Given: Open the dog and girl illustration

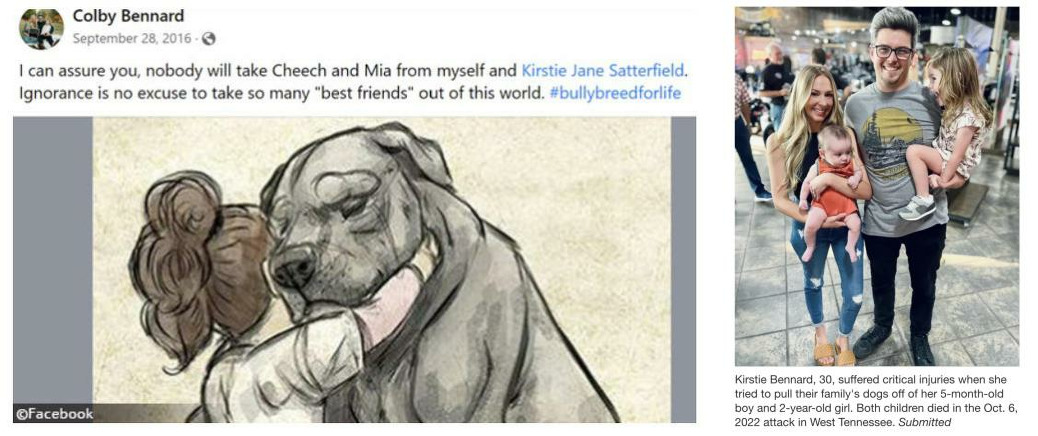Looking at the screenshot, I should (382, 270).
